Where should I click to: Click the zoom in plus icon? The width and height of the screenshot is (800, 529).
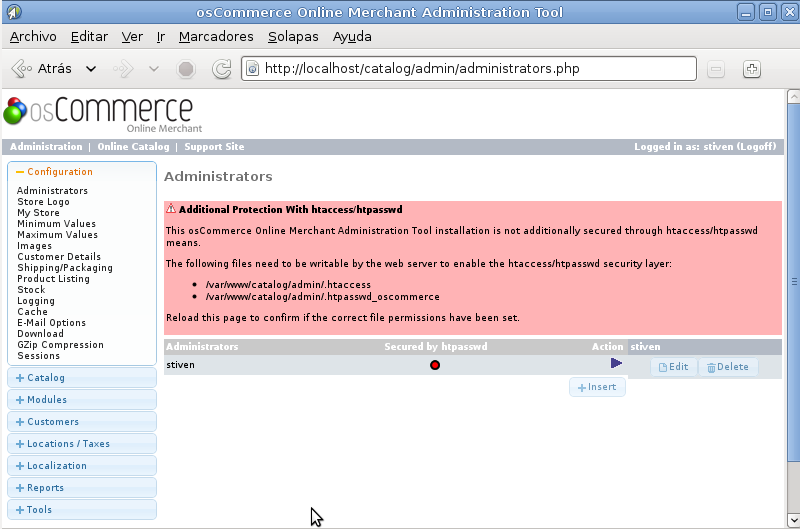coord(752,69)
